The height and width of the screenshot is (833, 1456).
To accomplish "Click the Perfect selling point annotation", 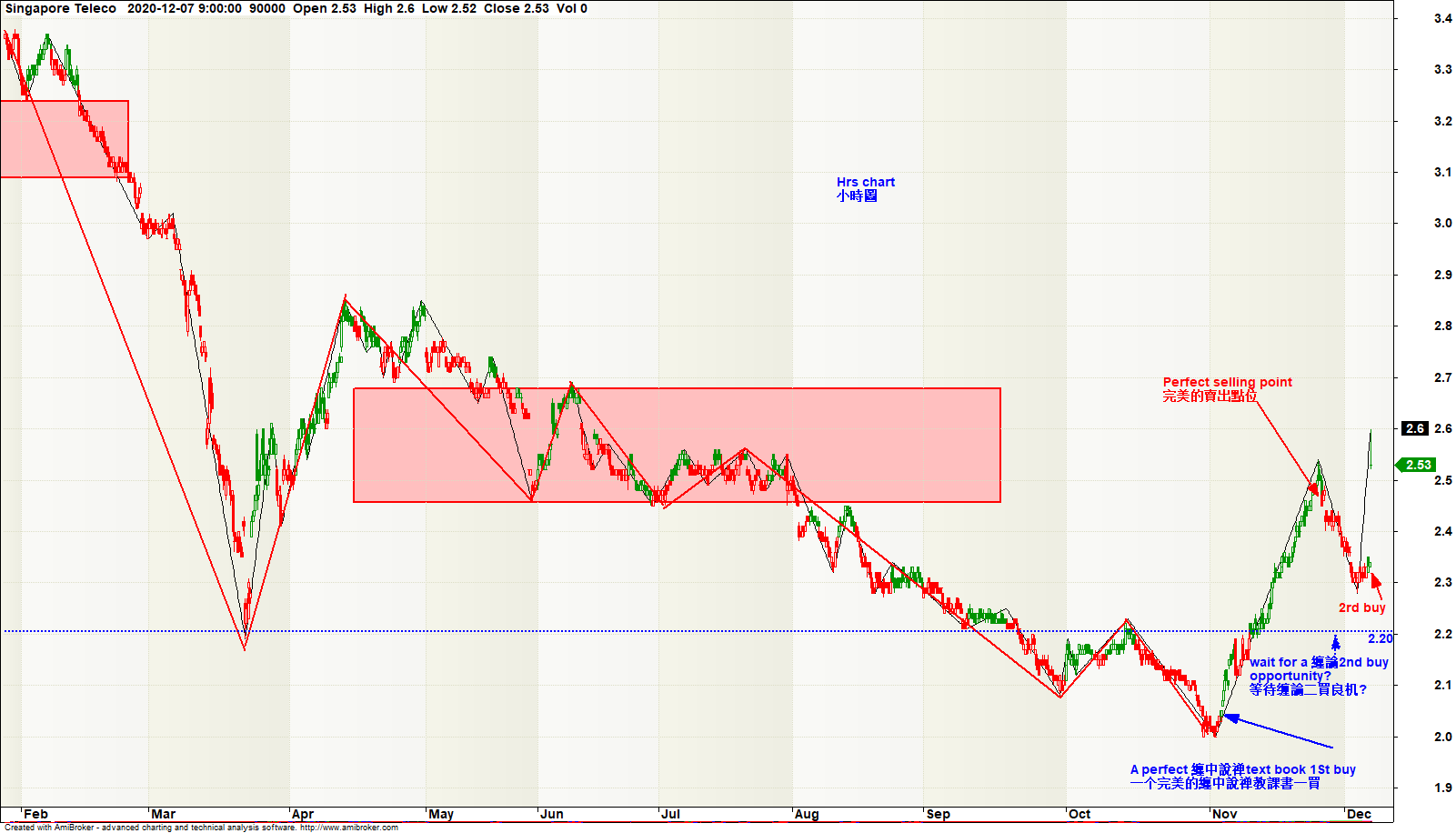I will [1227, 382].
